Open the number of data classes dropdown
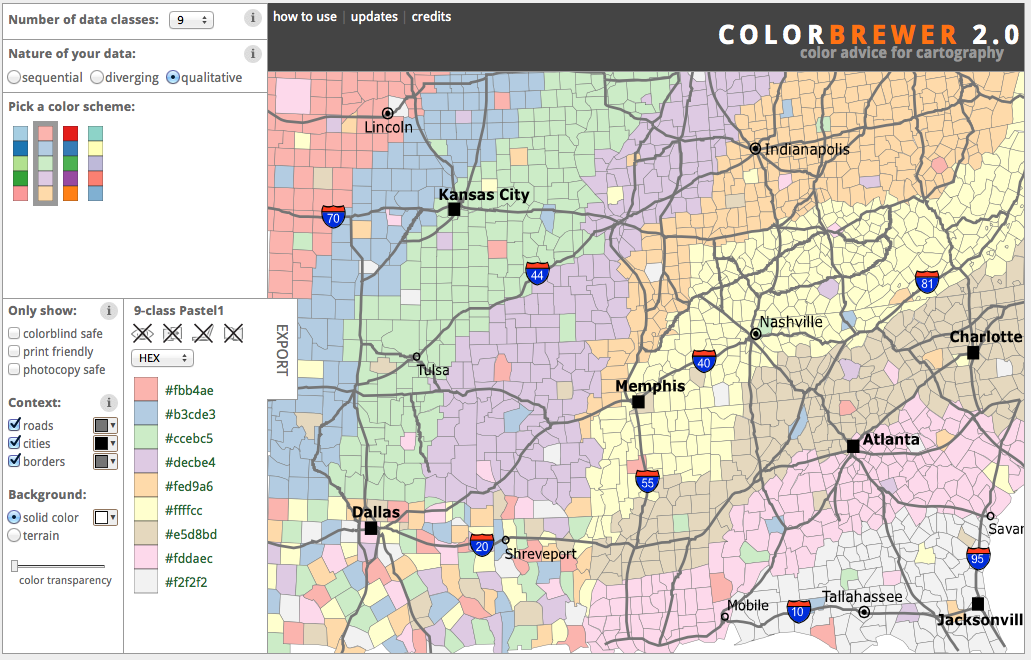Screen dimensions: 1031x660 [x=190, y=20]
